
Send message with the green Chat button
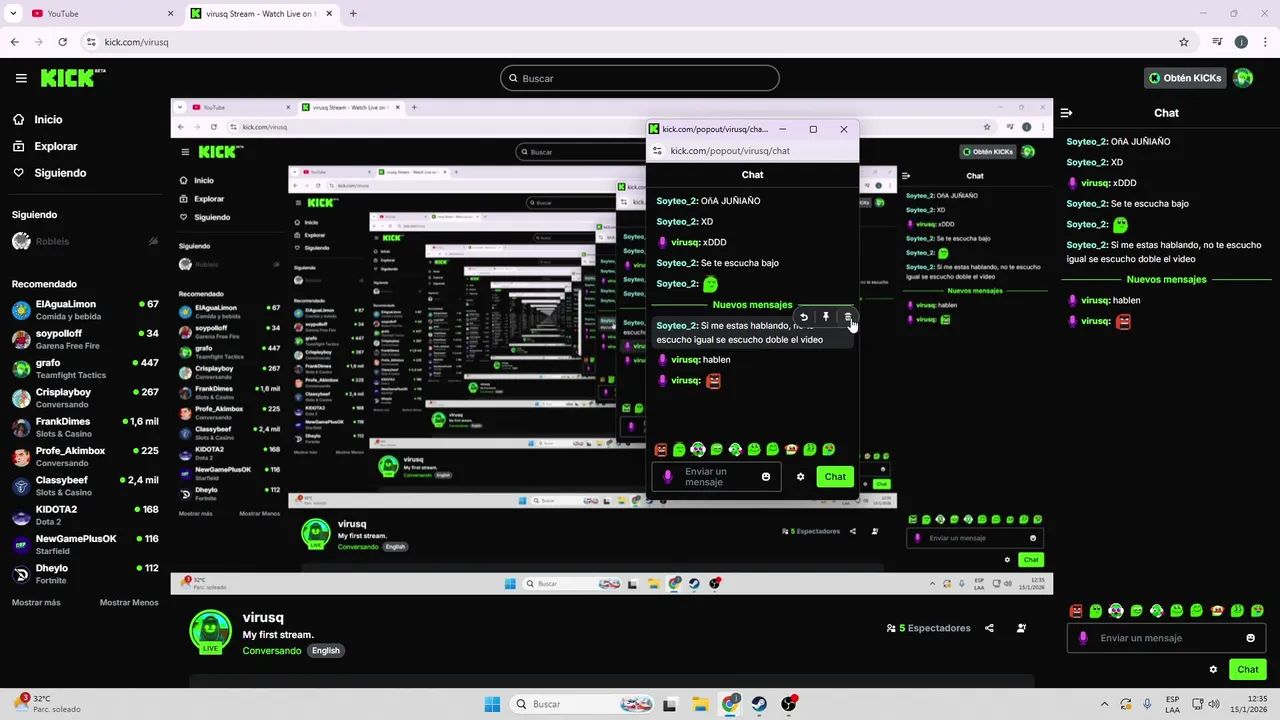1248,669
